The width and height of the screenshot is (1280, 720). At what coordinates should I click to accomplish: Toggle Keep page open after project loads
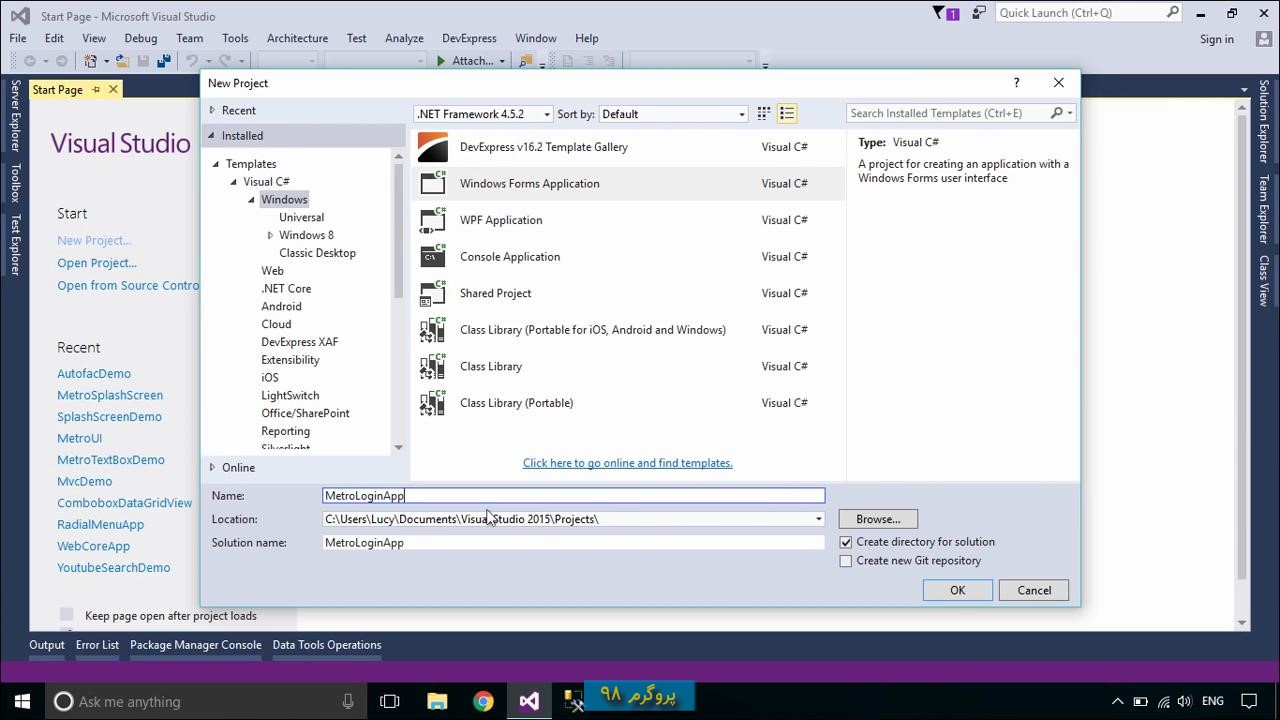(x=66, y=615)
